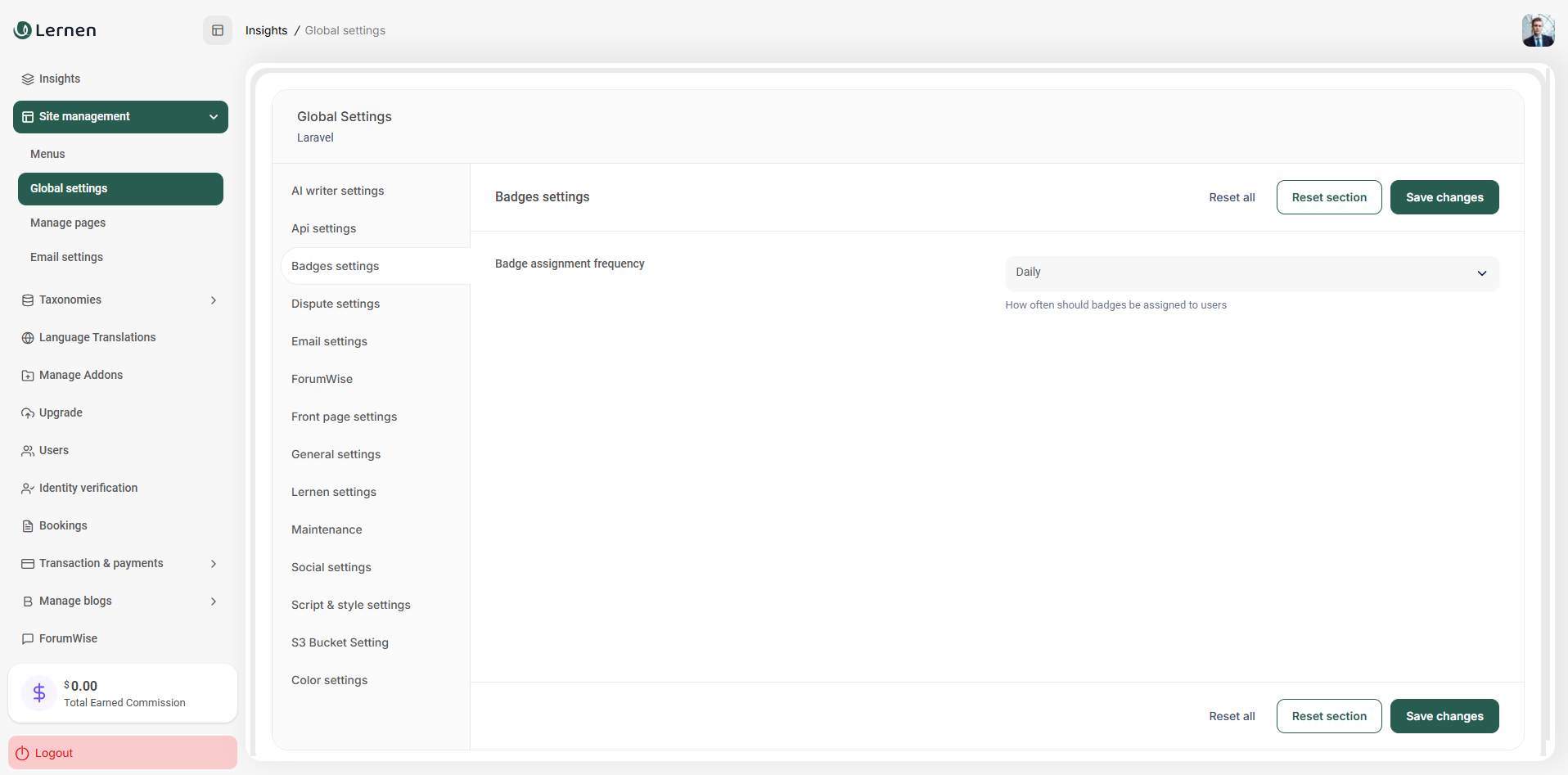Screen dimensions: 1568x775
Task: Open the Color settings section
Action: (x=329, y=680)
